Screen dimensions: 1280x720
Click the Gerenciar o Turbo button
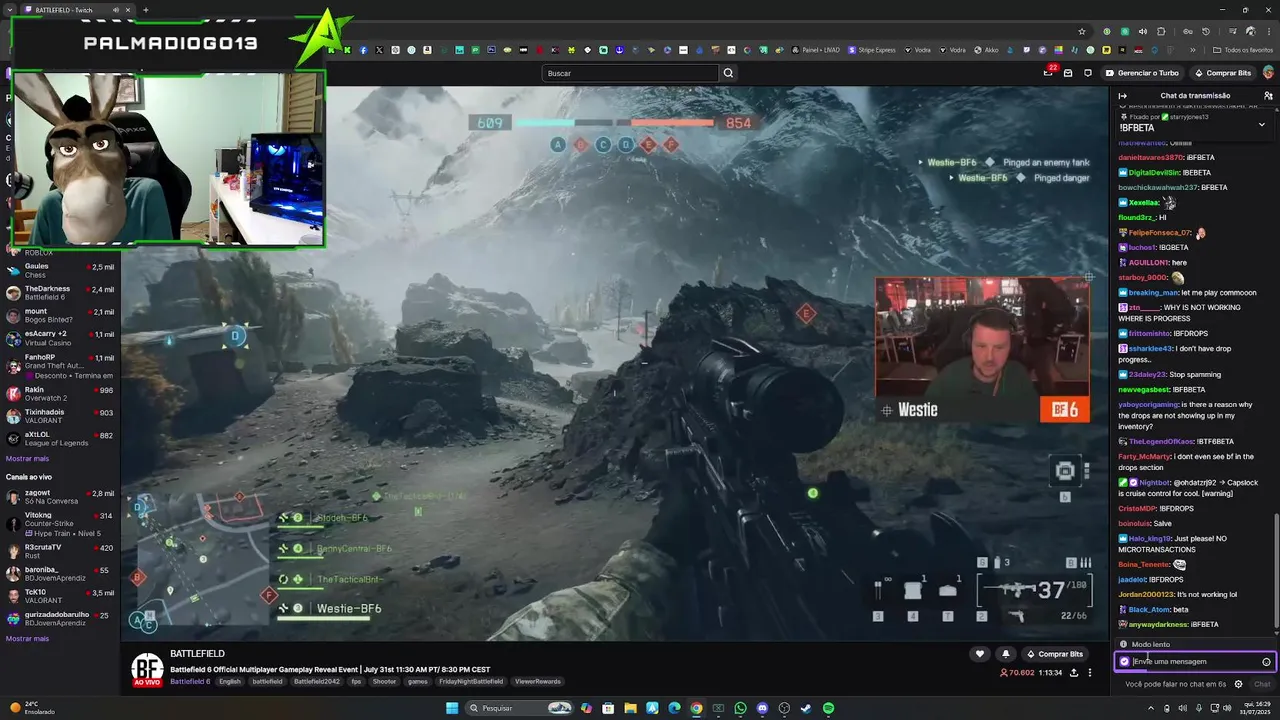(1142, 73)
